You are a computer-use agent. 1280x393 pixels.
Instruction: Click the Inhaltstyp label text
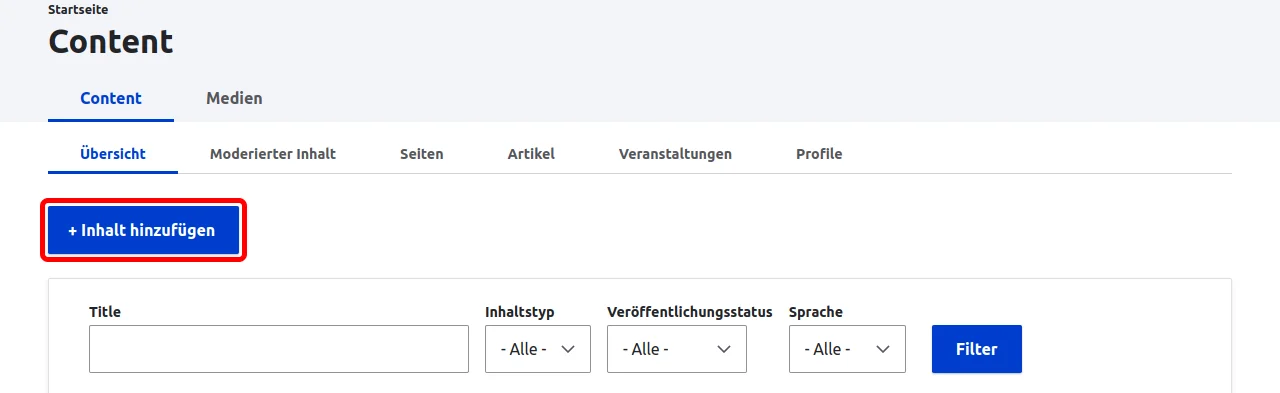coord(520,312)
